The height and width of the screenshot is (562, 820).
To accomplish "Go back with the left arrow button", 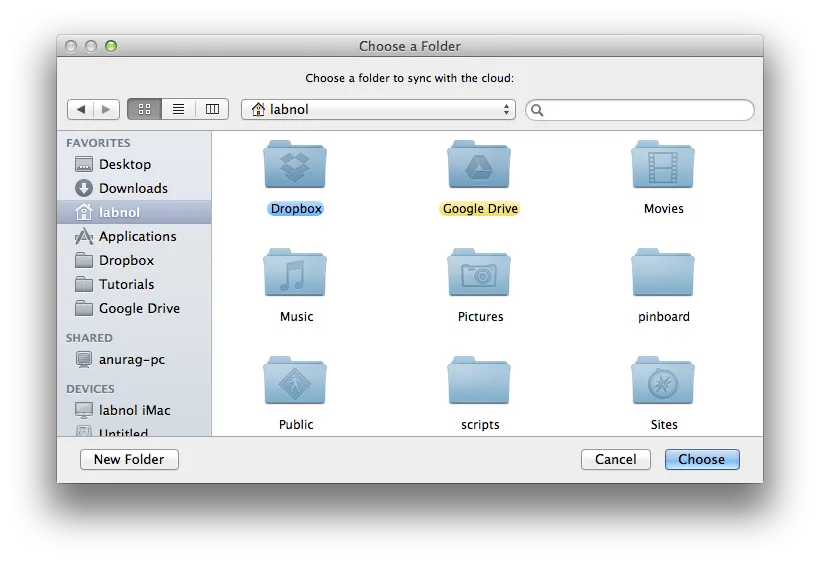I will (81, 109).
